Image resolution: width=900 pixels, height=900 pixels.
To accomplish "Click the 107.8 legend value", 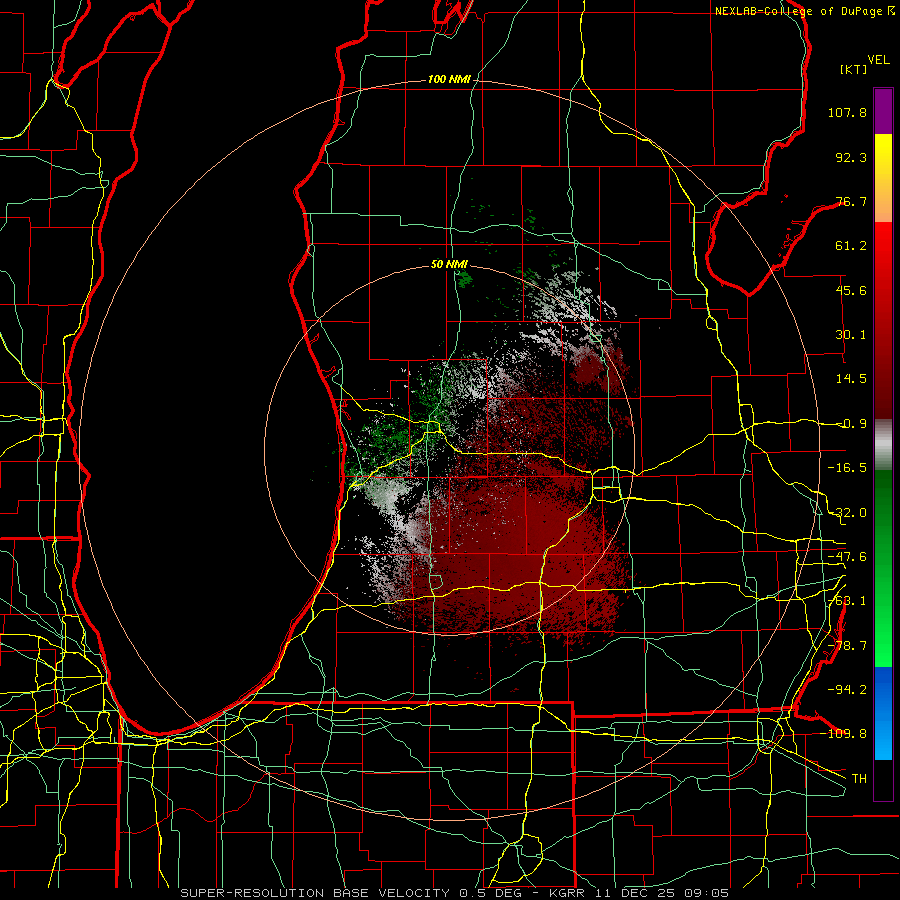I will point(847,112).
